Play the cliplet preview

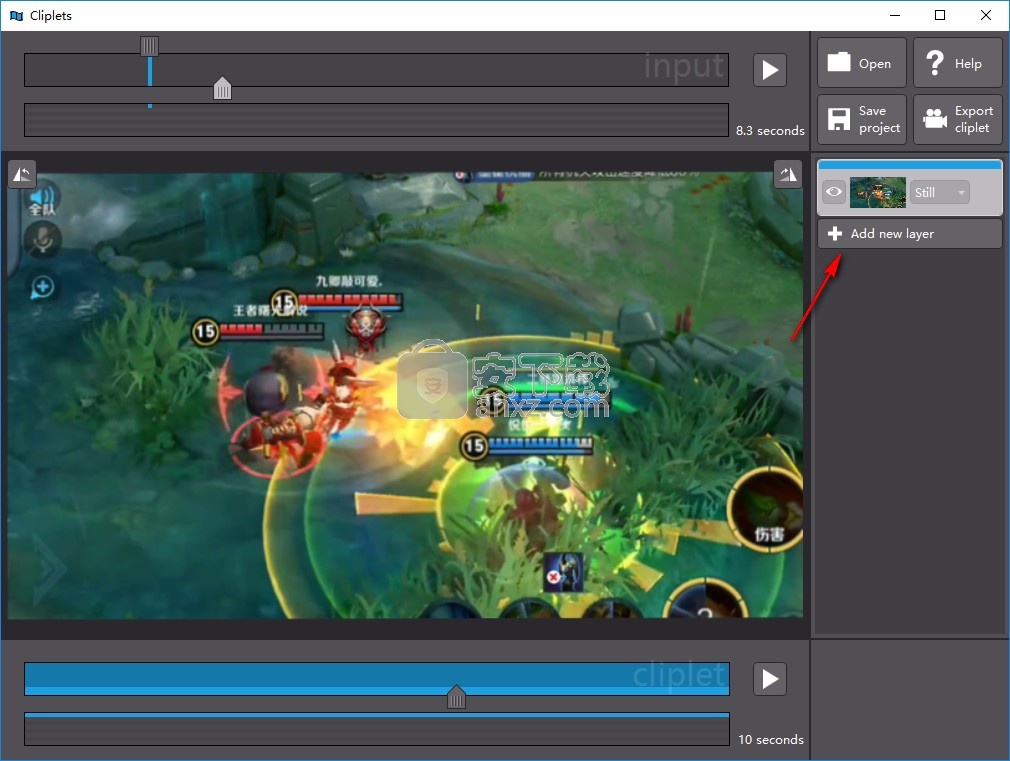pos(770,679)
